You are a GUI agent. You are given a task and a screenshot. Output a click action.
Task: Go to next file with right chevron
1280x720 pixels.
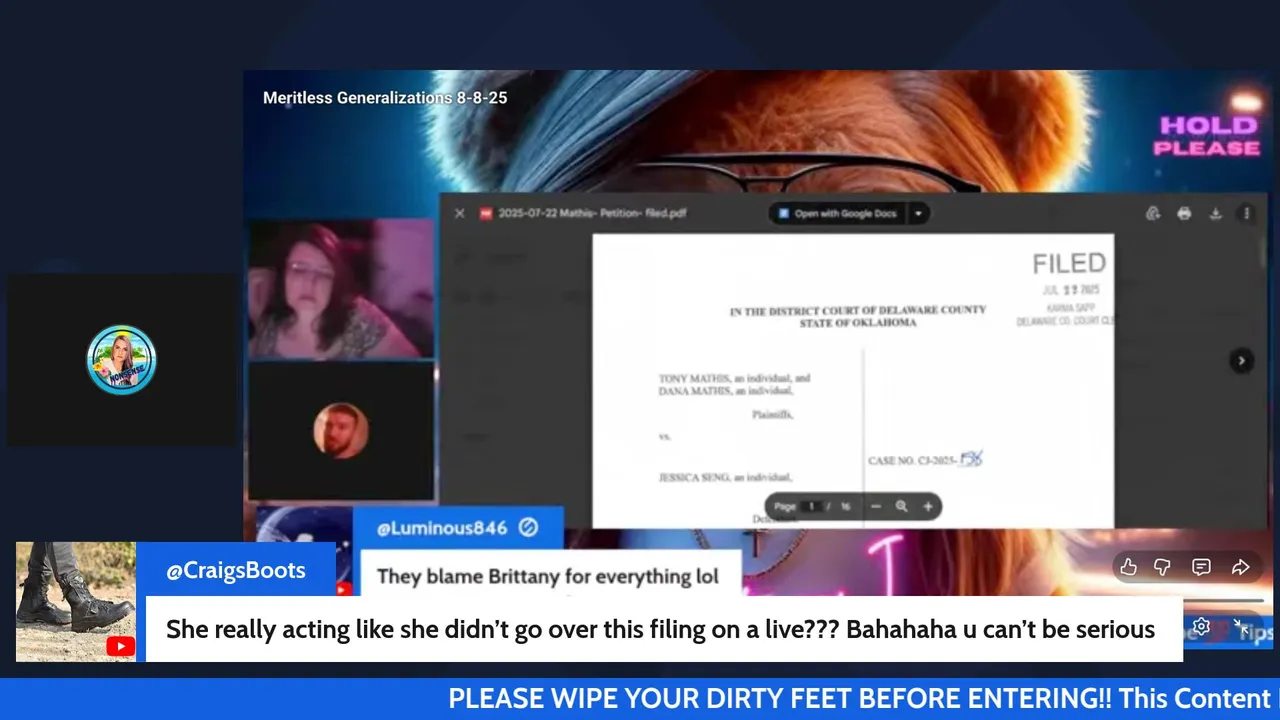(x=1241, y=361)
